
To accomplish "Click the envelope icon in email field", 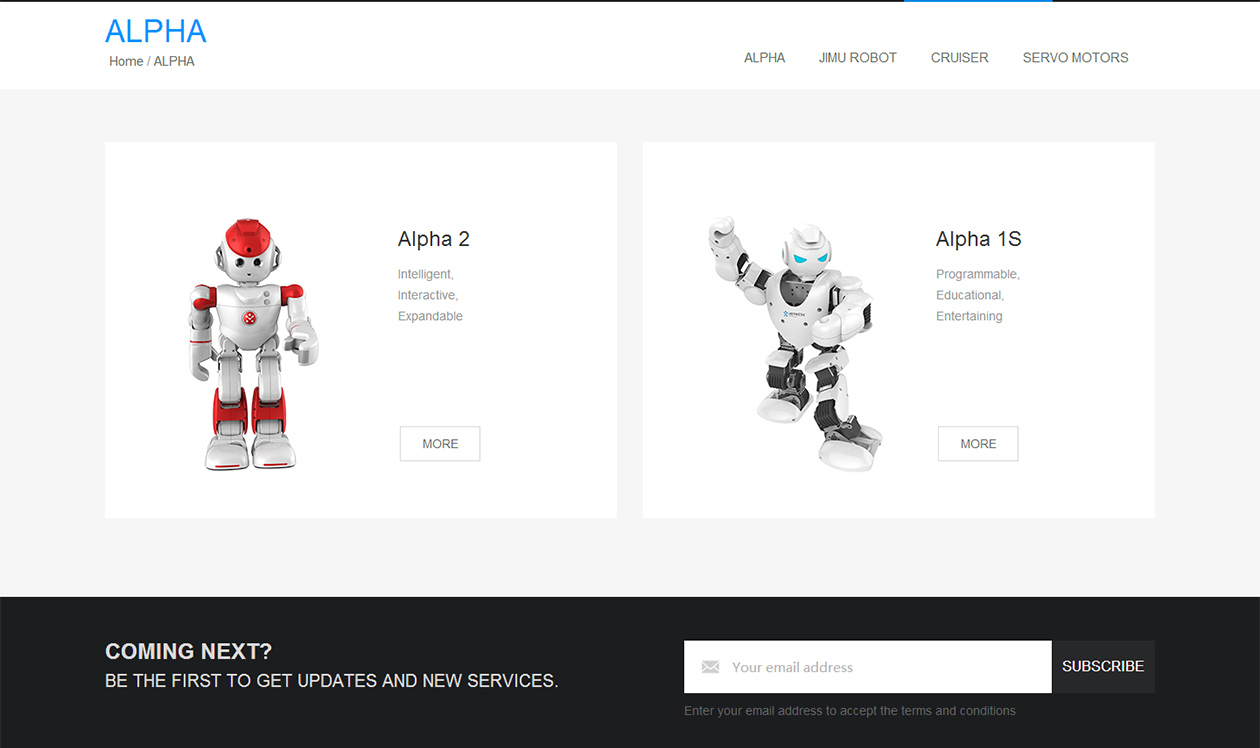I will [710, 667].
